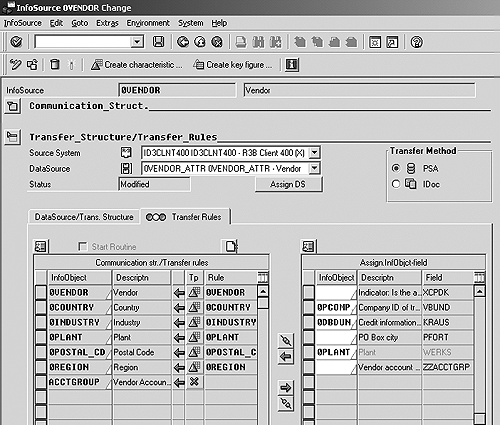500x425 pixels.
Task: Click the command input field
Action: coord(83,42)
